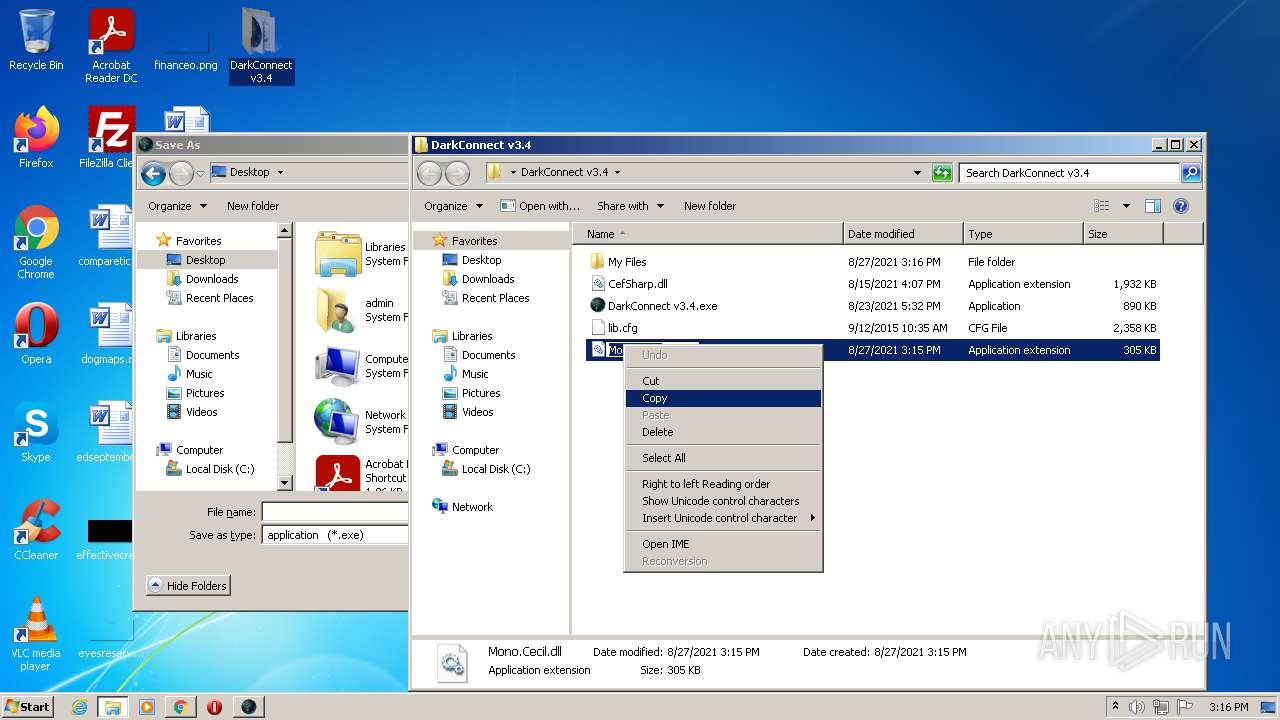Viewport: 1280px width, 720px height.
Task: Click New folder in DarkConnect window
Action: click(x=710, y=206)
